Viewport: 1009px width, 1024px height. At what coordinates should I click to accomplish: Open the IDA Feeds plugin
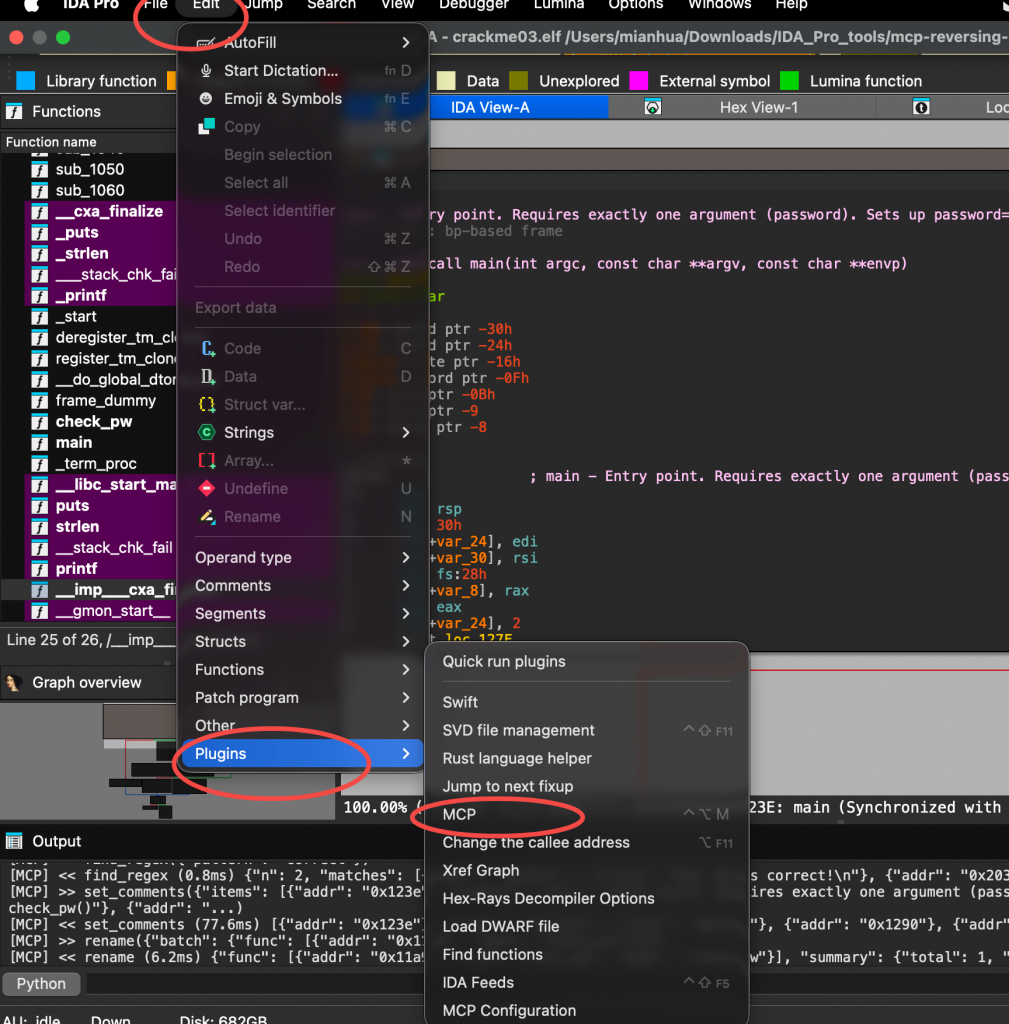(x=586, y=984)
